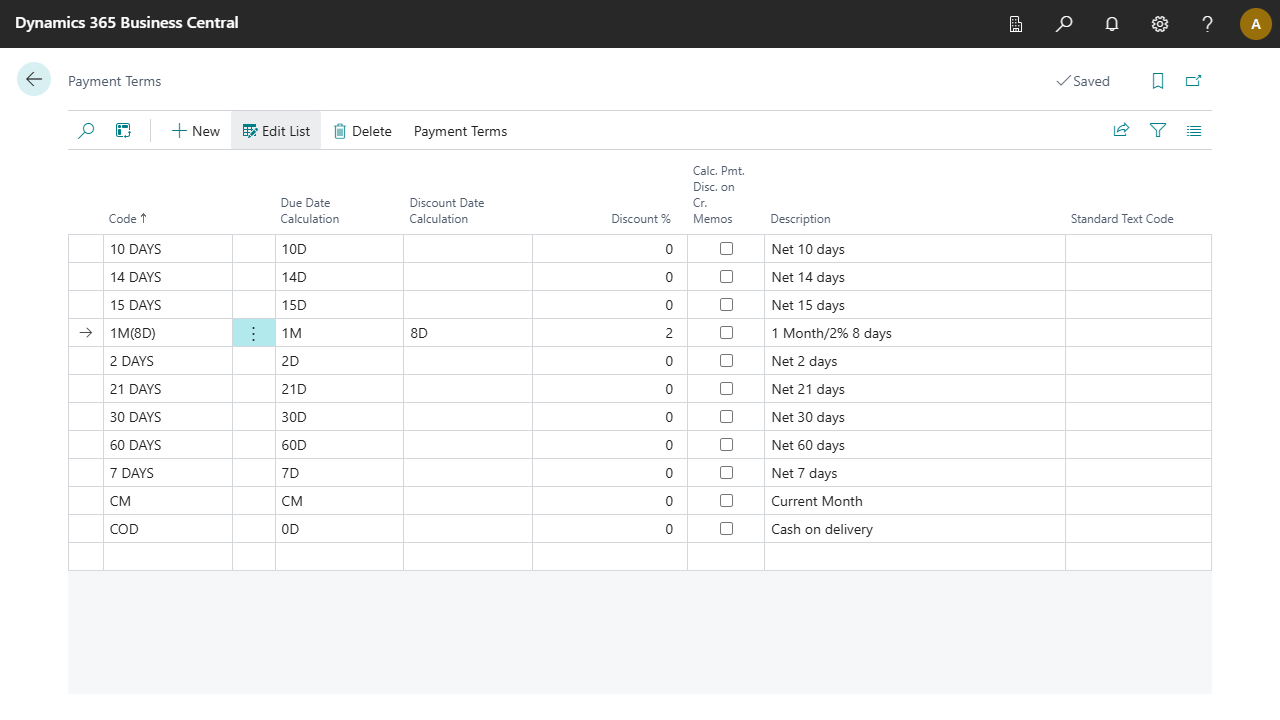The height and width of the screenshot is (720, 1280).
Task: Open page in new window icon
Action: pyautogui.click(x=1193, y=81)
